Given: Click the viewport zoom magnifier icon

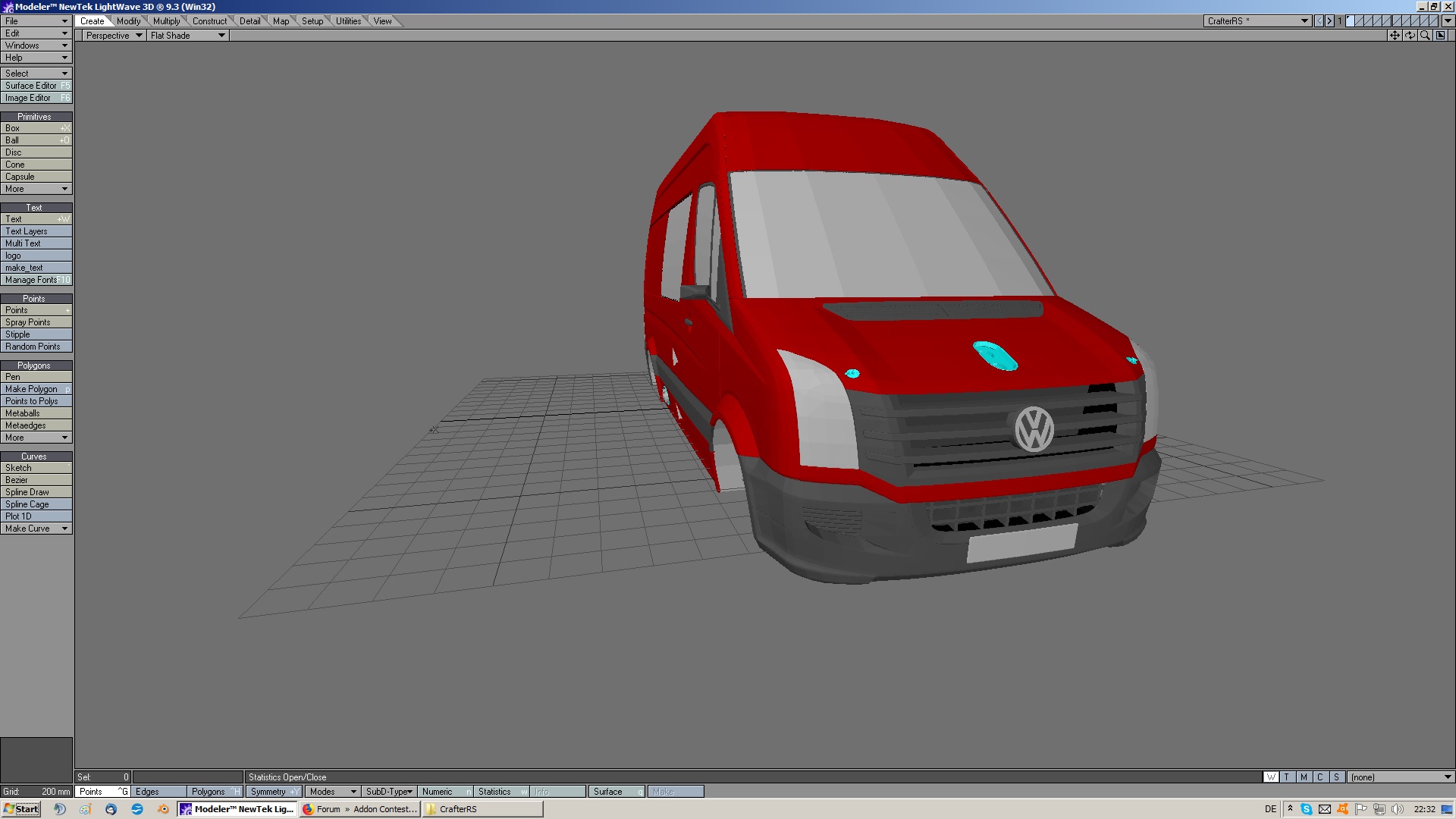Looking at the screenshot, I should [x=1425, y=36].
